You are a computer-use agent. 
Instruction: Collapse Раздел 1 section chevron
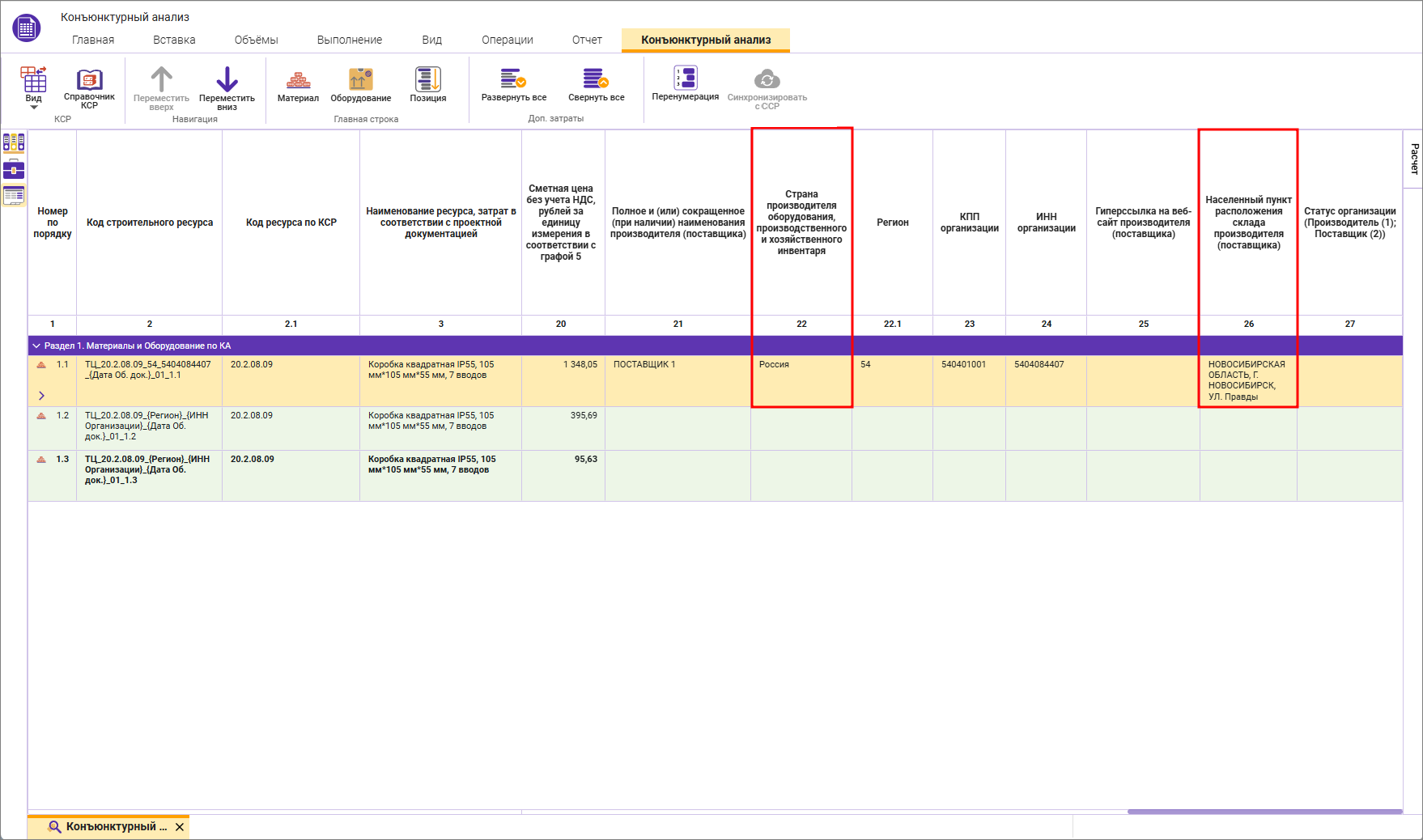pyautogui.click(x=36, y=346)
